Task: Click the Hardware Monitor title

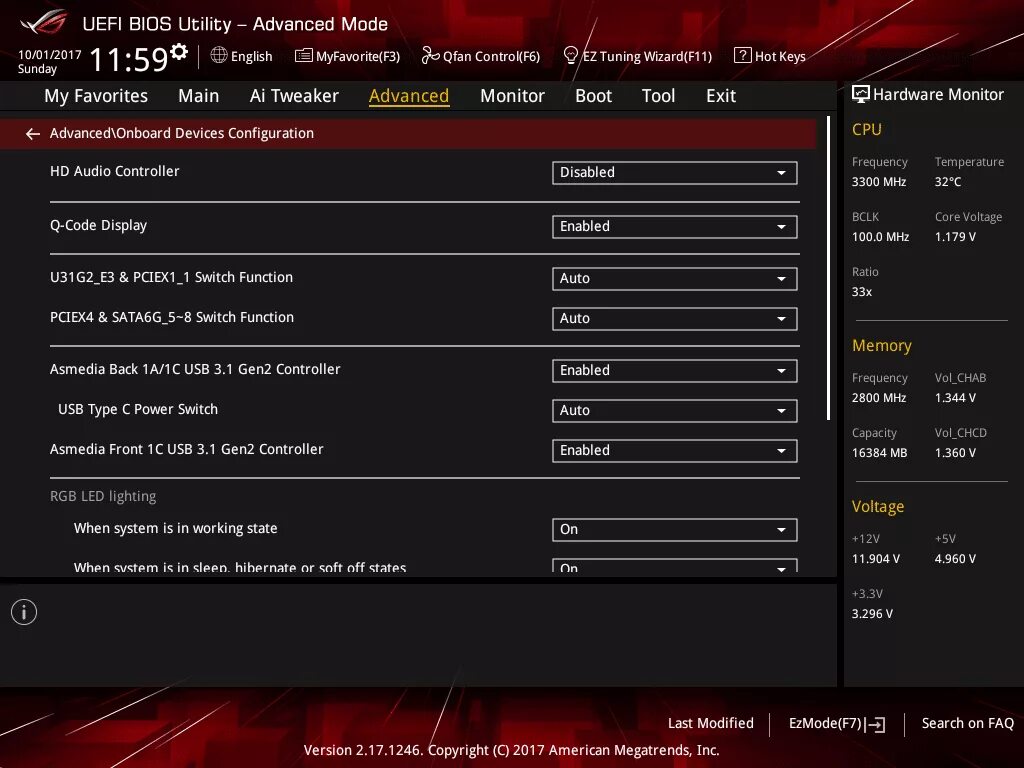Action: (x=938, y=95)
